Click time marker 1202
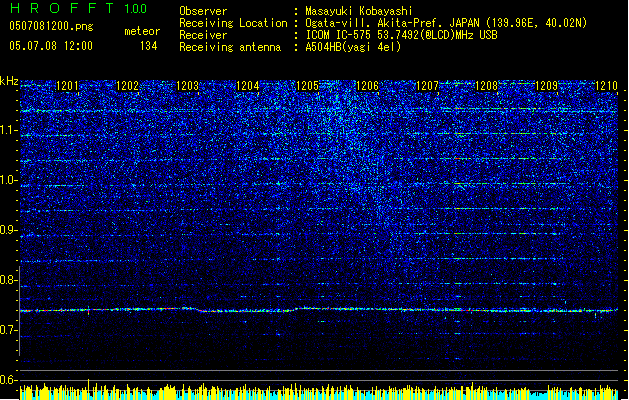629x400 pixels. pyautogui.click(x=127, y=86)
